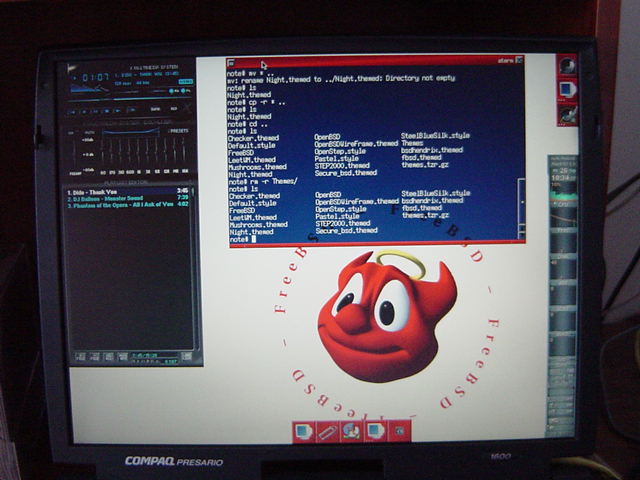The height and width of the screenshot is (480, 640).
Task: Click the small gray icon ending bottom dock
Action: tap(400, 431)
